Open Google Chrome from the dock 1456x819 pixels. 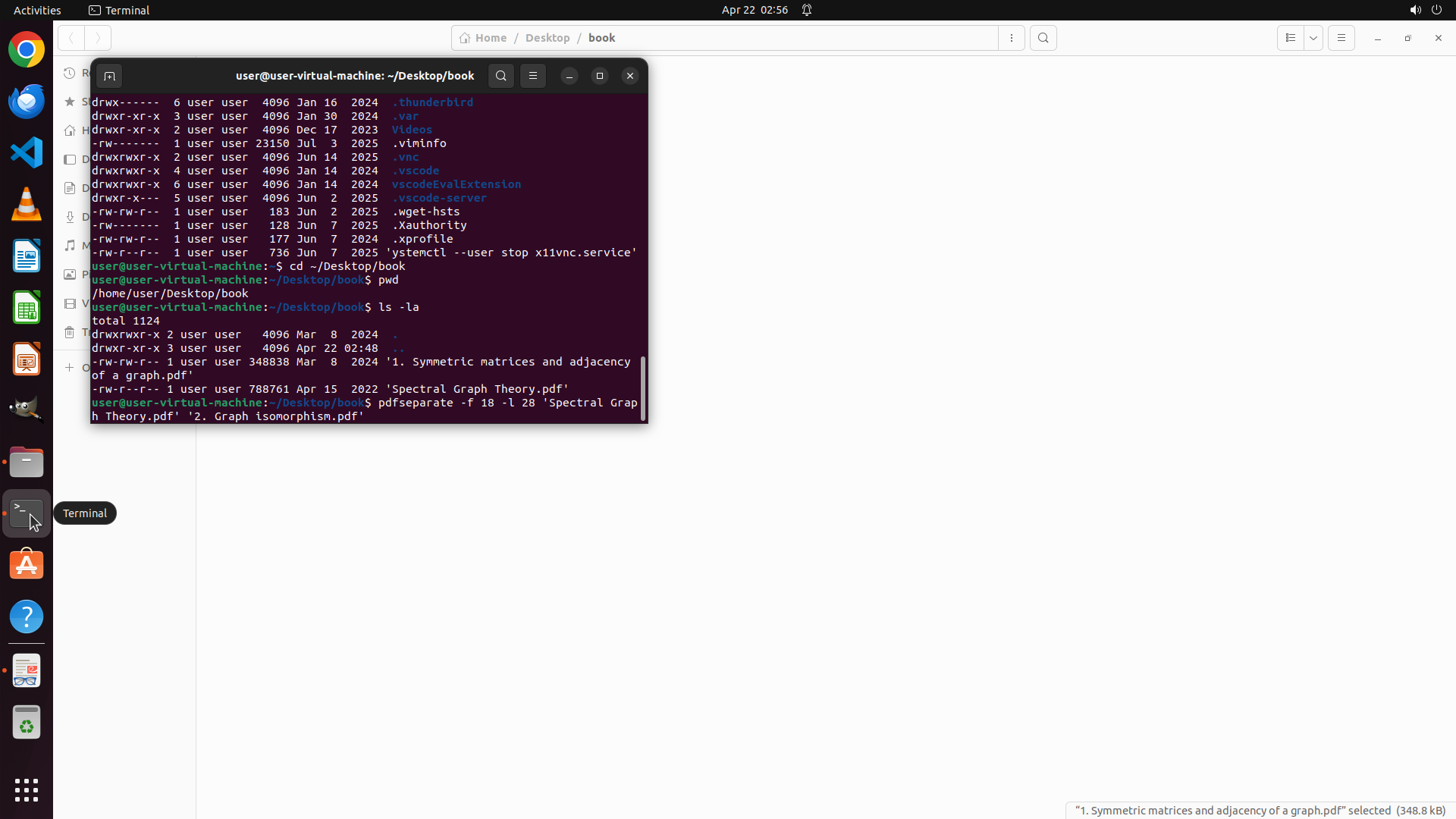coord(27,50)
